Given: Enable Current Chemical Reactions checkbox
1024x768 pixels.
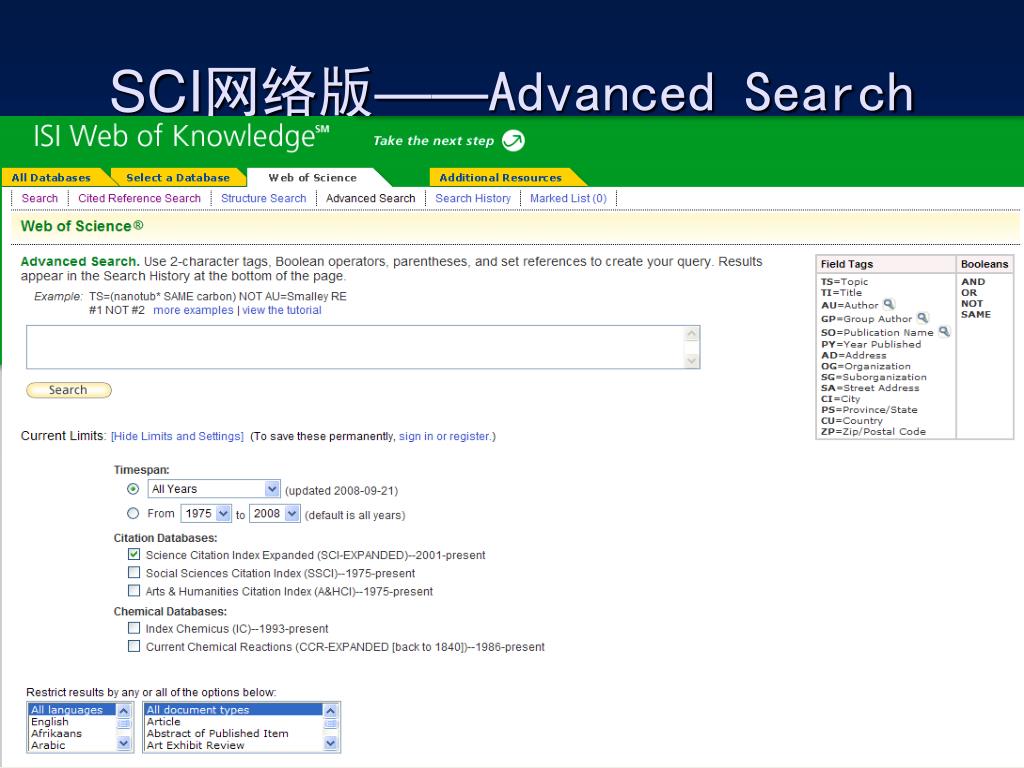Looking at the screenshot, I should 134,647.
